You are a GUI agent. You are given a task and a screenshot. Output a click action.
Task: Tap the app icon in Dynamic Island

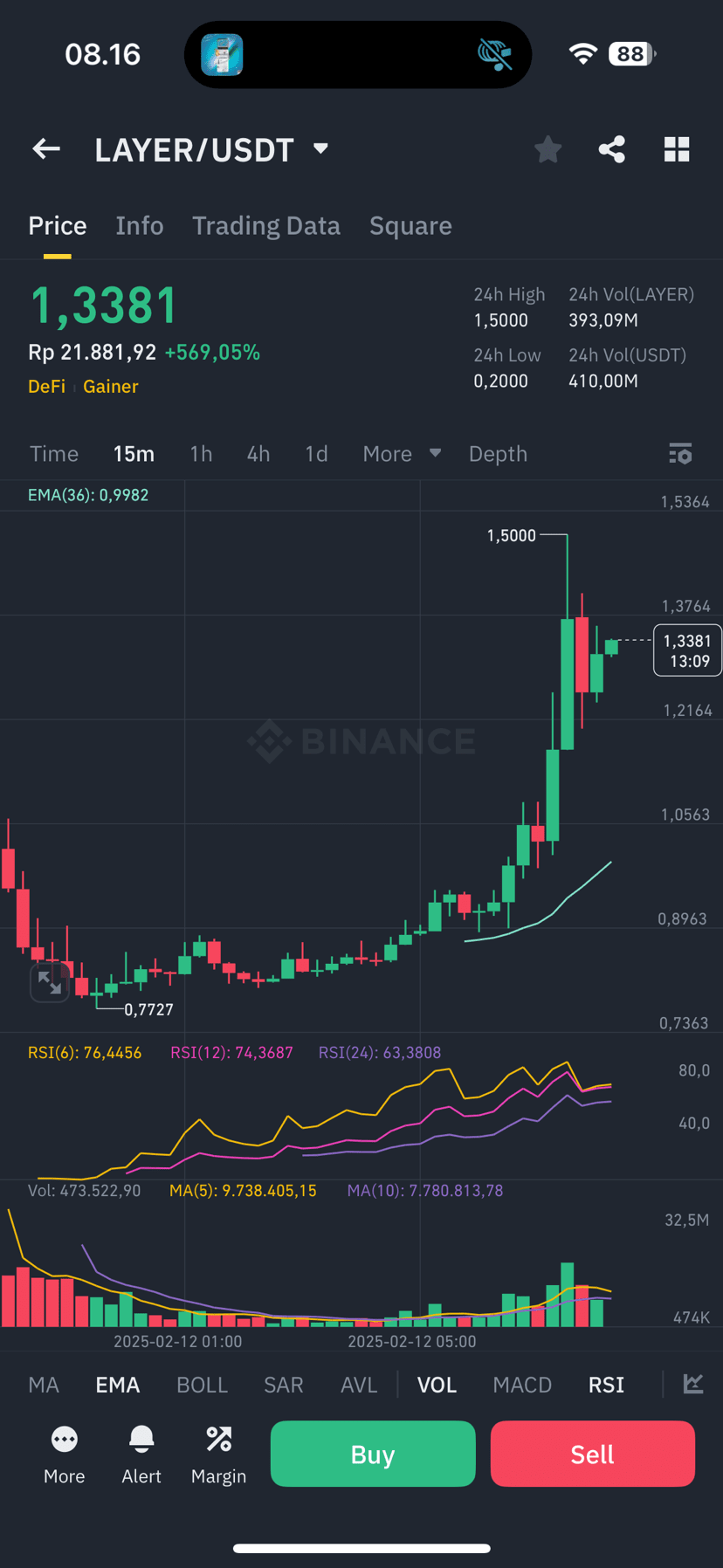(x=222, y=54)
